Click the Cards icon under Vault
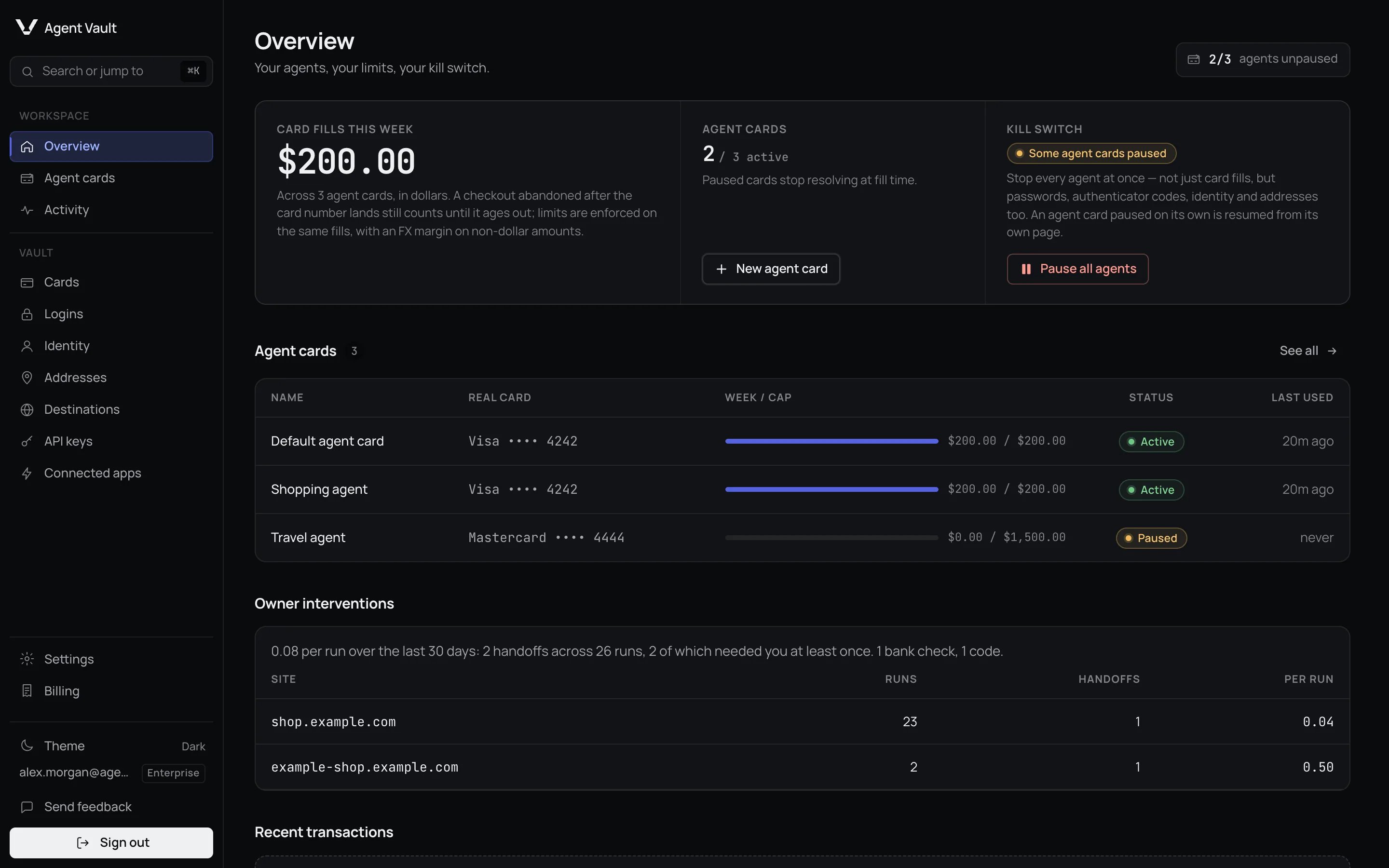 tap(27, 283)
